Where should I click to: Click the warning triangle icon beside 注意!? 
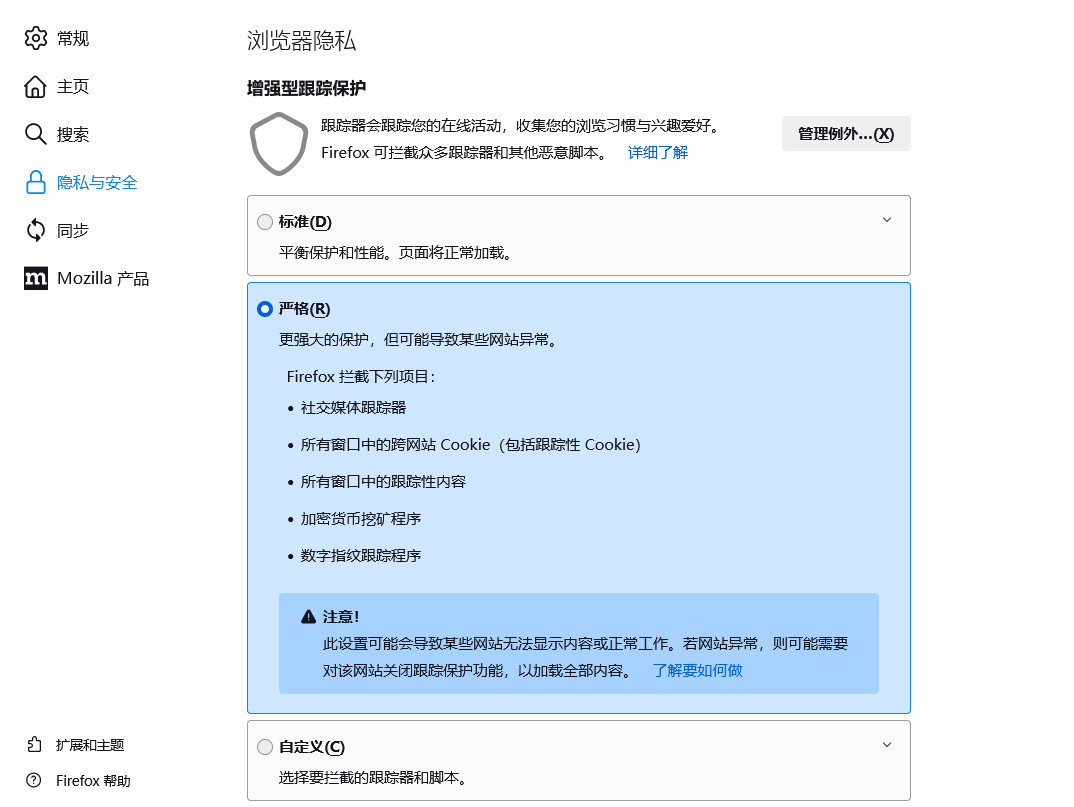(x=308, y=617)
